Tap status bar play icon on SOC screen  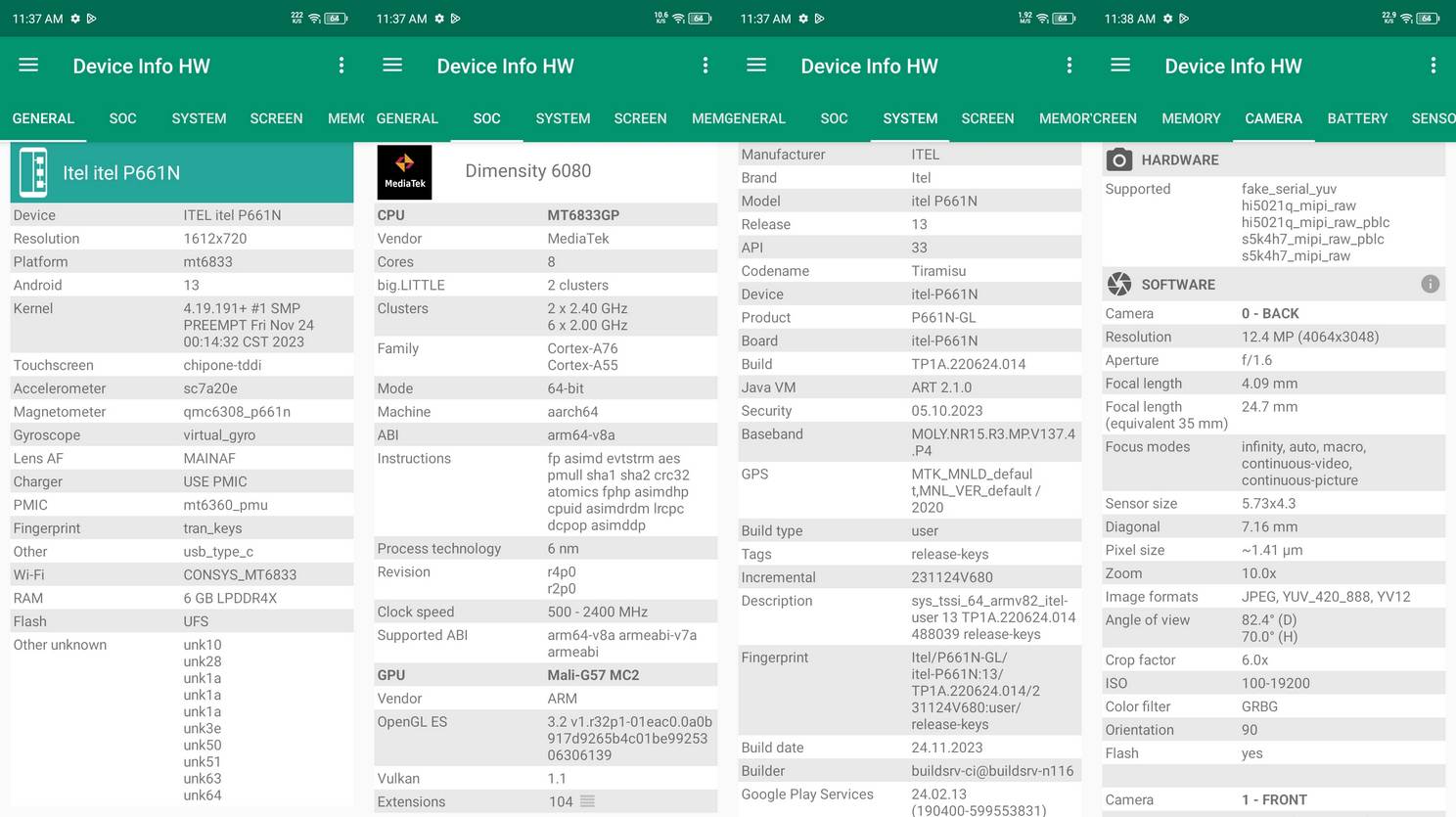coord(455,19)
